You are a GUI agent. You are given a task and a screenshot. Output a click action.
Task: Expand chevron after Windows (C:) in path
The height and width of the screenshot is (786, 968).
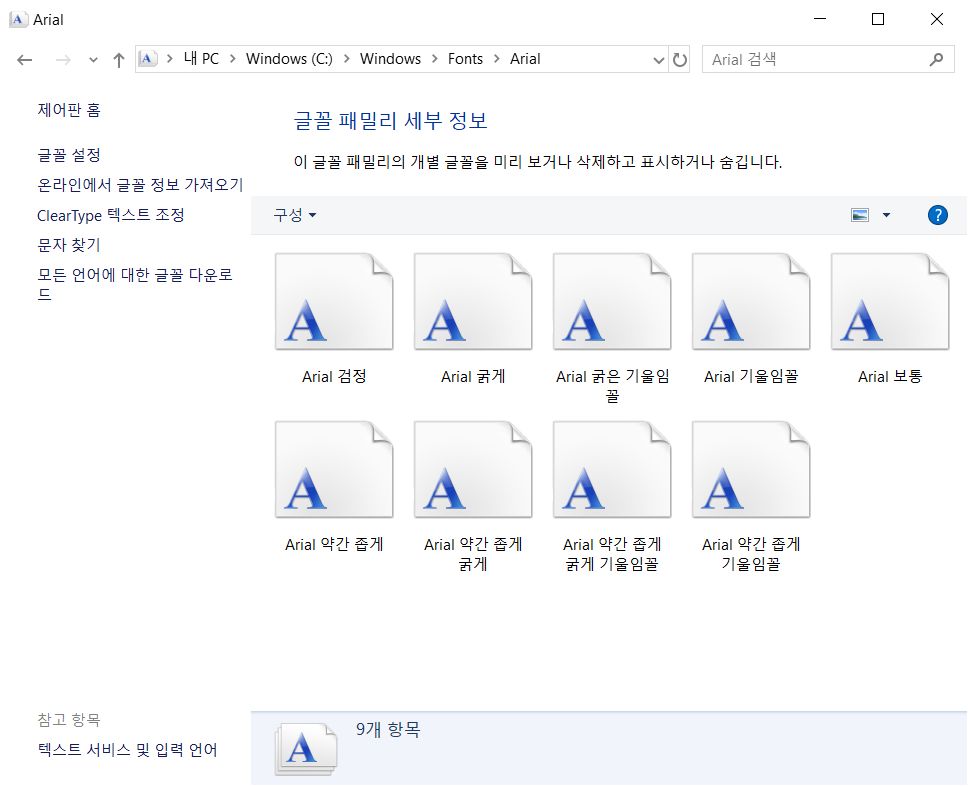coord(346,59)
